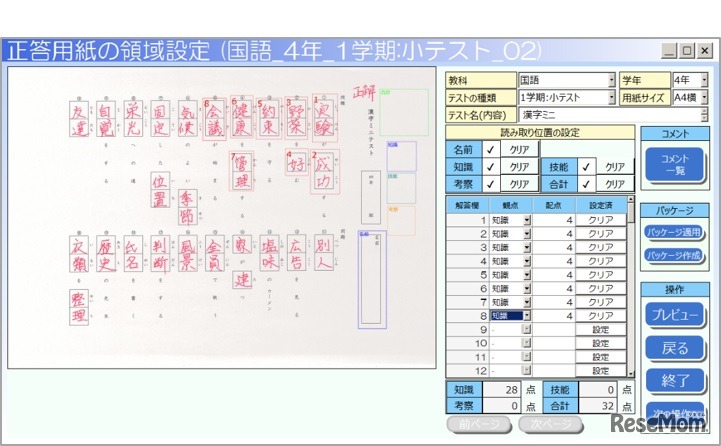Click クリア next to the 合計 checkbox
The image size is (721, 446).
pyautogui.click(x=615, y=184)
